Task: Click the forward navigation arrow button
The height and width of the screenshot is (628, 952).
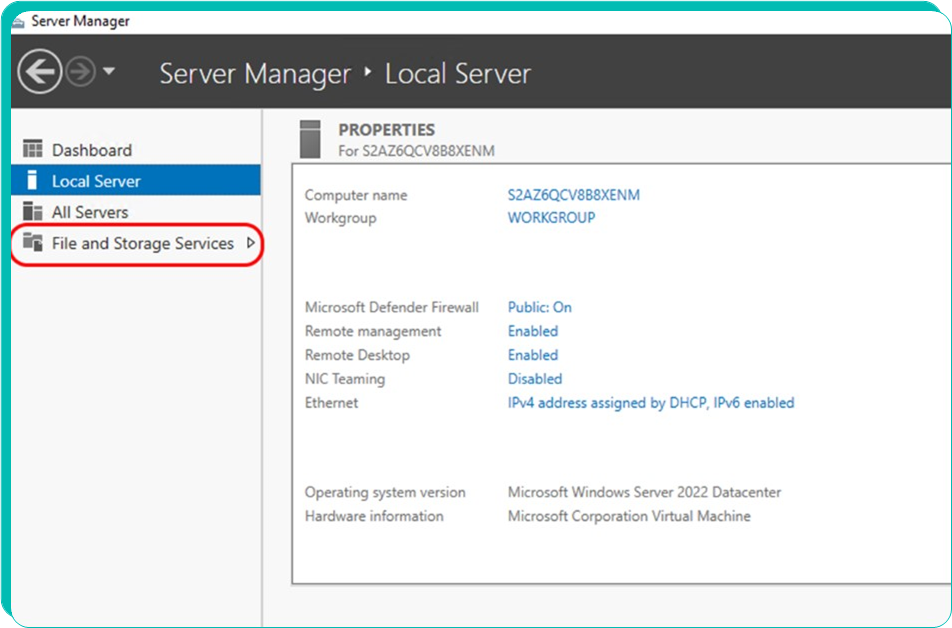Action: [x=81, y=72]
